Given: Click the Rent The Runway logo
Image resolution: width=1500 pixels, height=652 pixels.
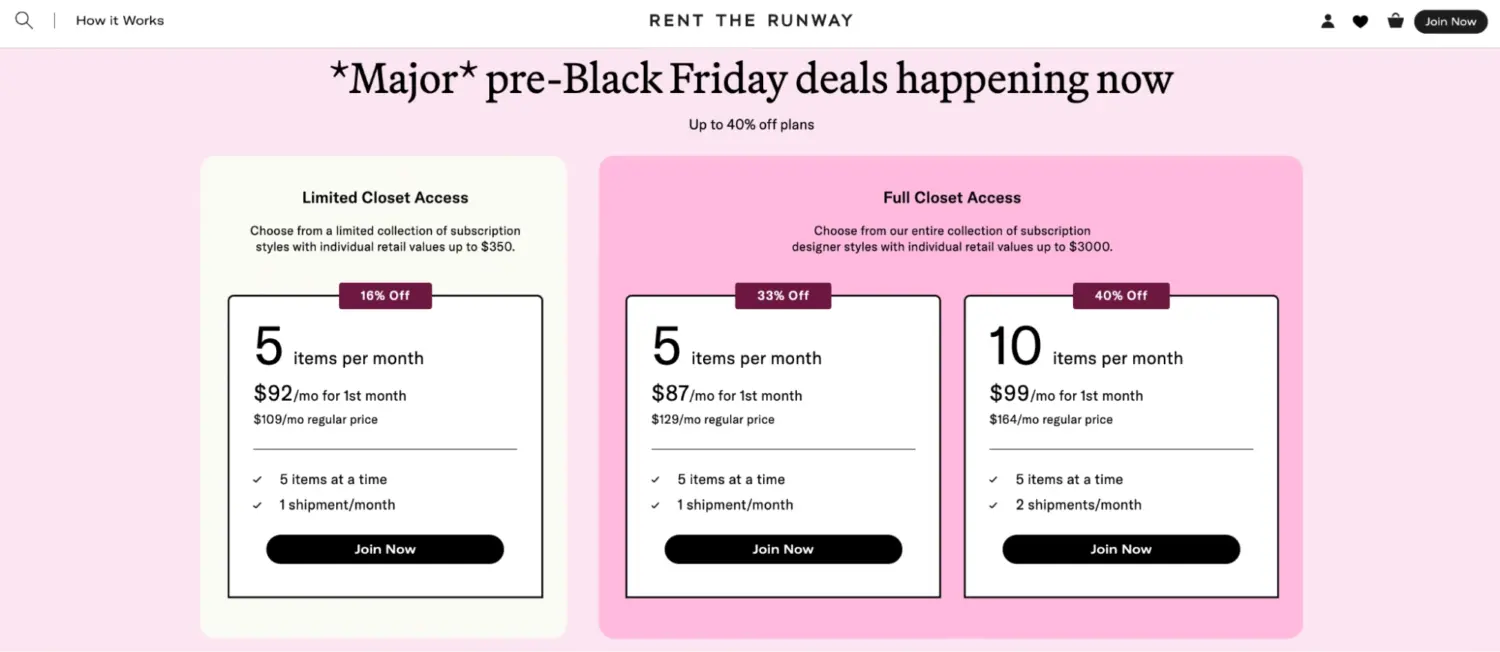Looking at the screenshot, I should [x=751, y=20].
